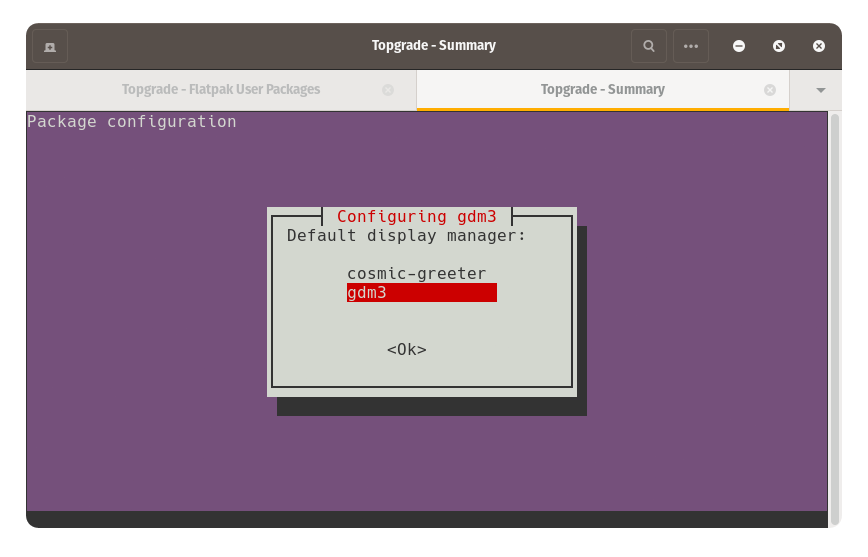Screen dimensions: 868x557
Task: Maximize the Topgrade terminal window
Action: (779, 46)
